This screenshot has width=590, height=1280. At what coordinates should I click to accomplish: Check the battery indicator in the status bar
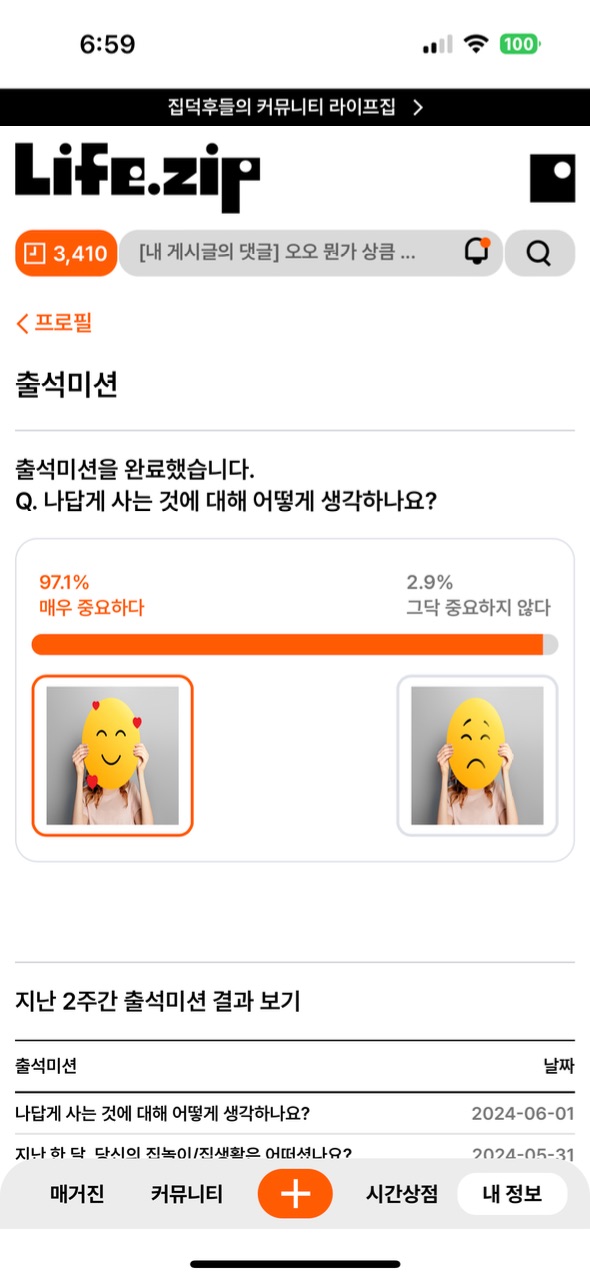[x=520, y=44]
